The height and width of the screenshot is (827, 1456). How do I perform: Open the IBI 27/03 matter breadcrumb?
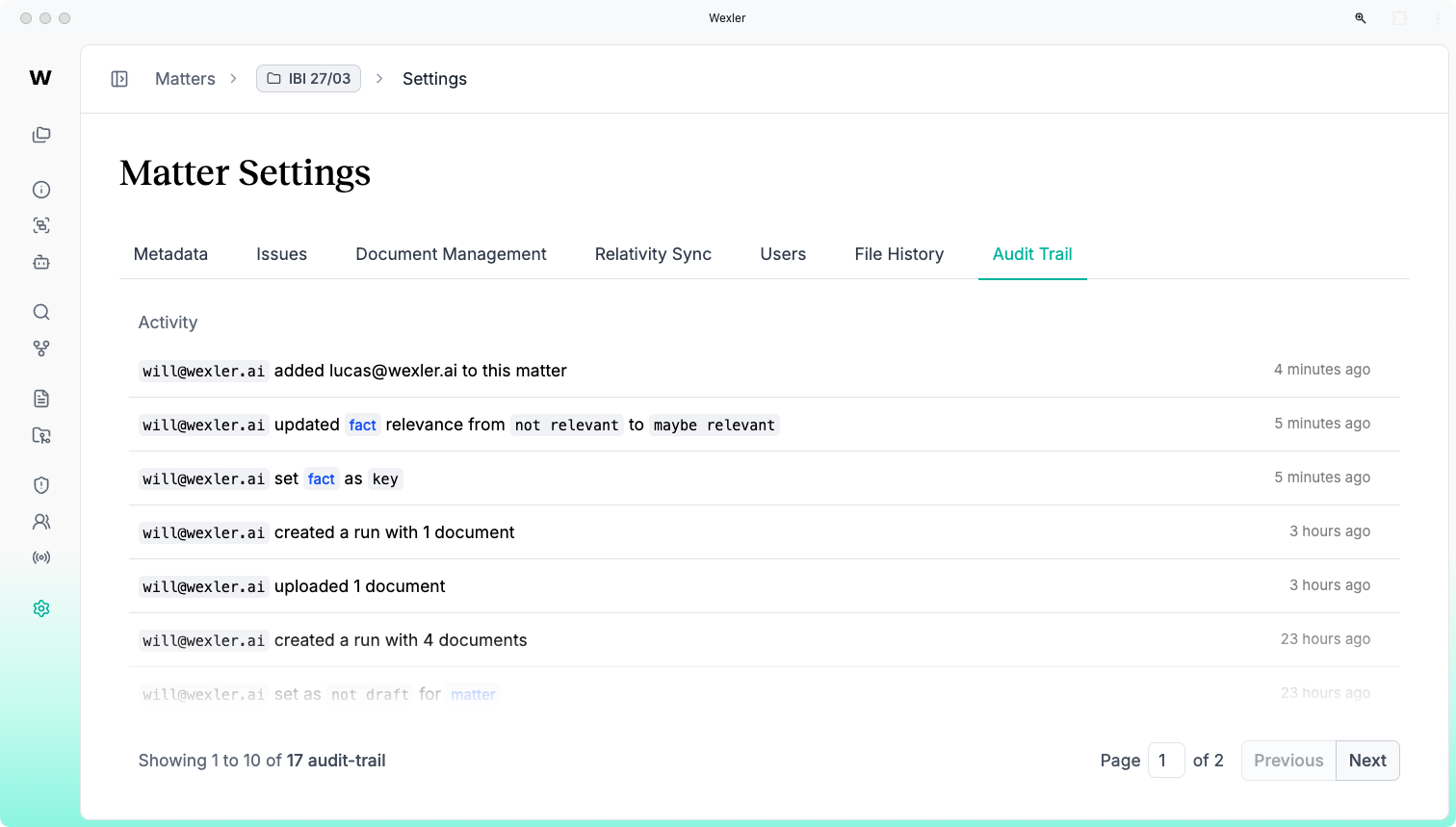point(308,79)
